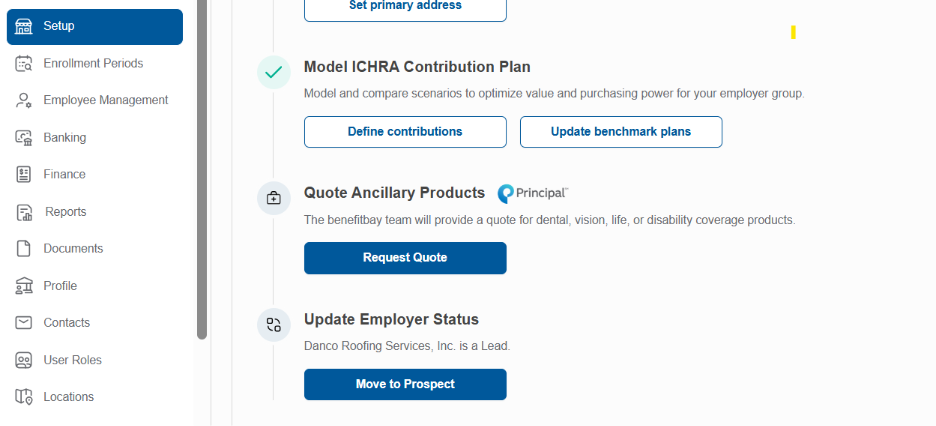Click the sidebar vertical scrollbar
This screenshot has height=426, width=936.
pyautogui.click(x=202, y=170)
